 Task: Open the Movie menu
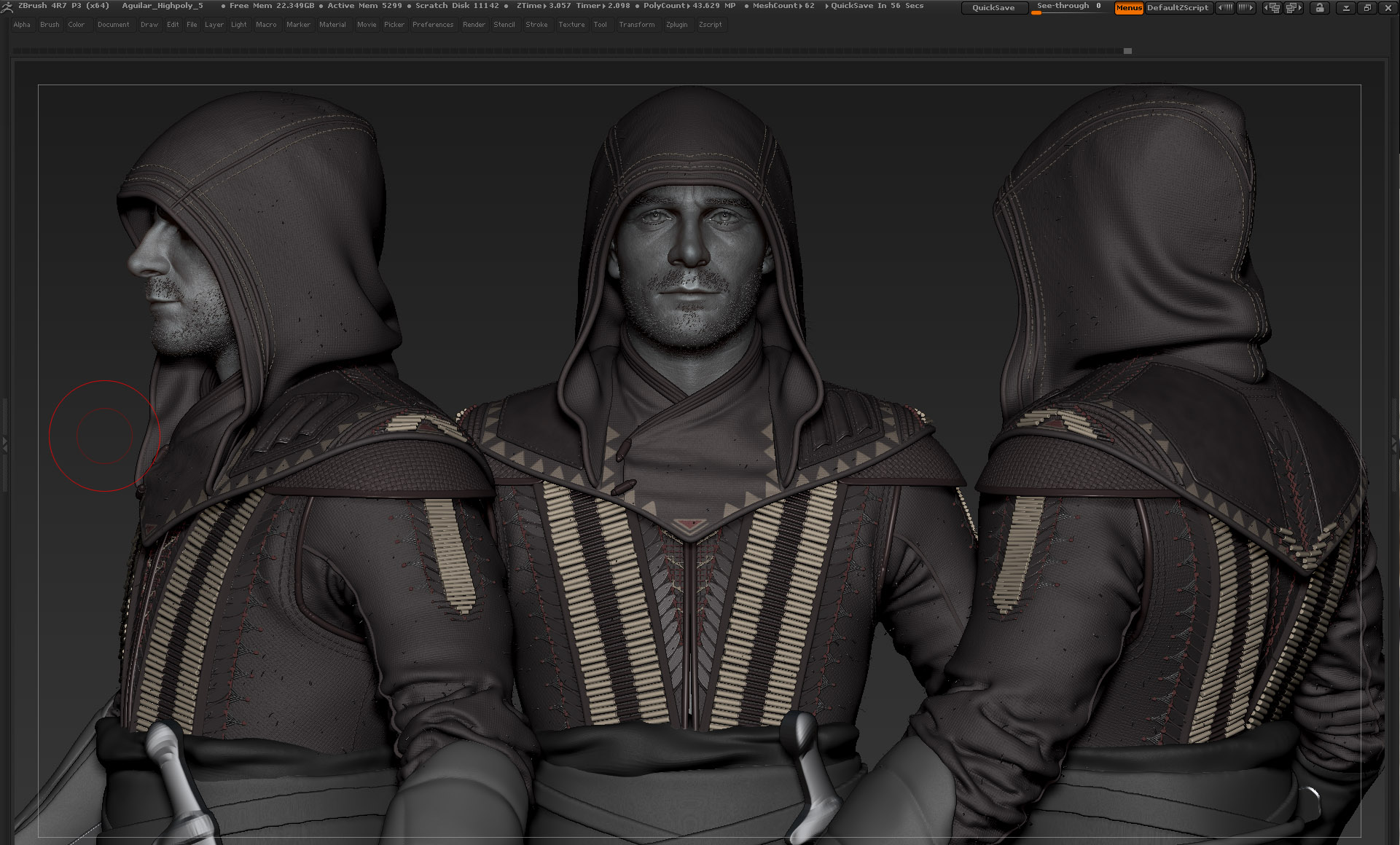[x=367, y=25]
